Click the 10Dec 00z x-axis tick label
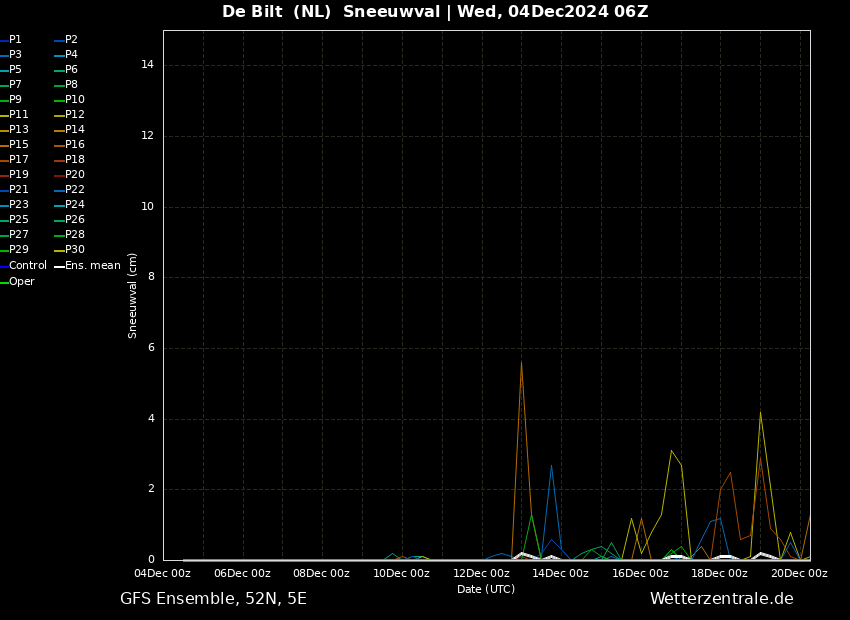The height and width of the screenshot is (620, 850). click(x=402, y=574)
